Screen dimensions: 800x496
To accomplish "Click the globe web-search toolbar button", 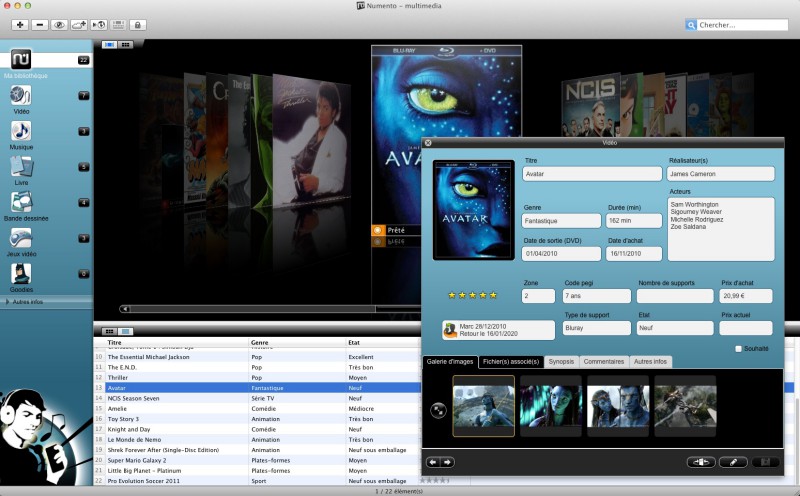I will [x=98, y=24].
